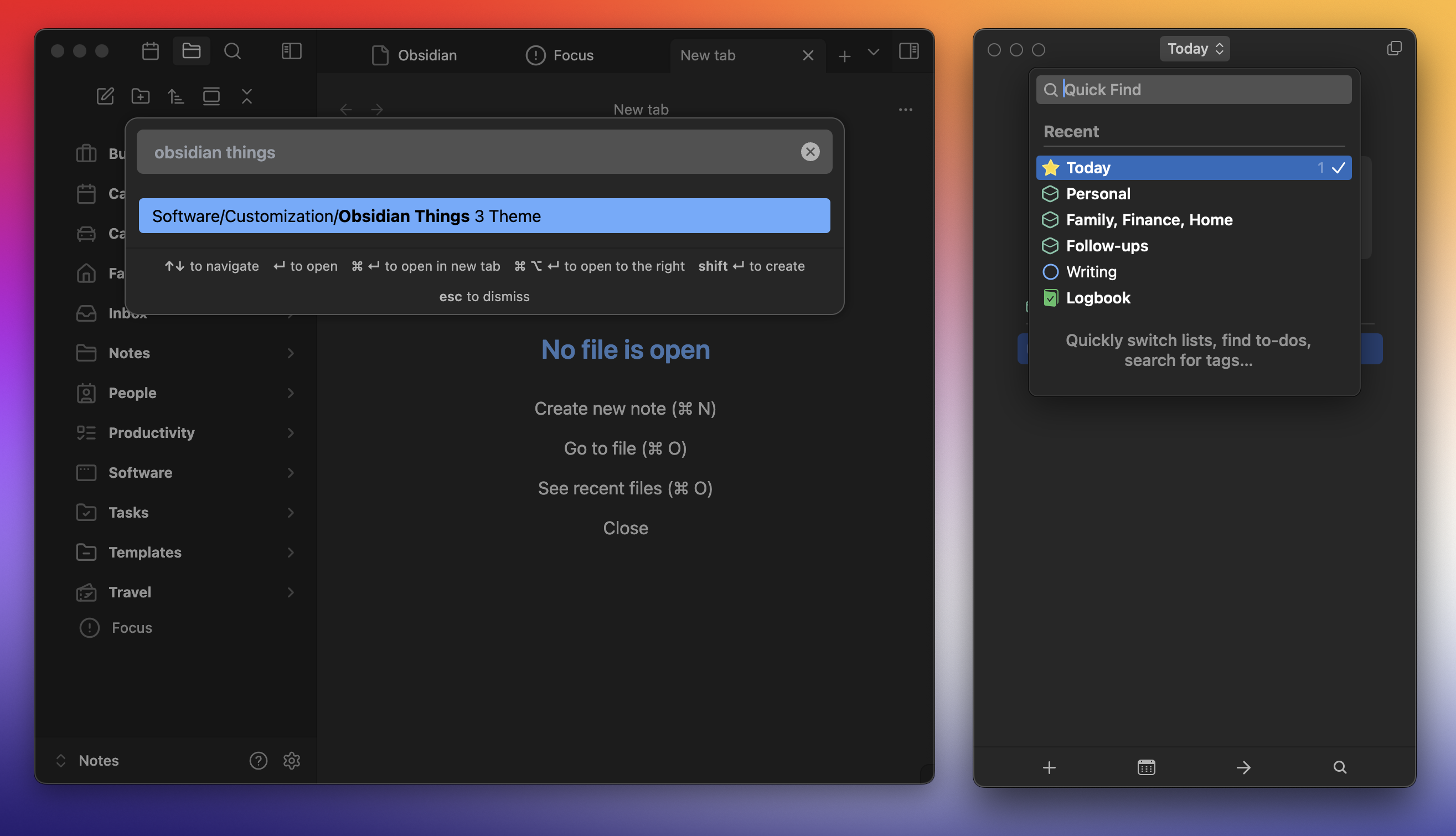Open the daily note calendar icon in Obsidian
Viewport: 1456px width, 836px height.
151,51
